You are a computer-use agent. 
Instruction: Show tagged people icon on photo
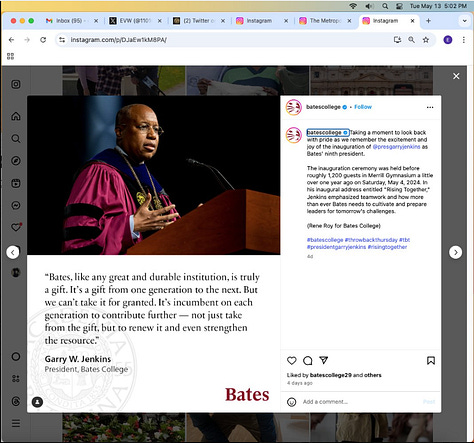click(x=37, y=402)
